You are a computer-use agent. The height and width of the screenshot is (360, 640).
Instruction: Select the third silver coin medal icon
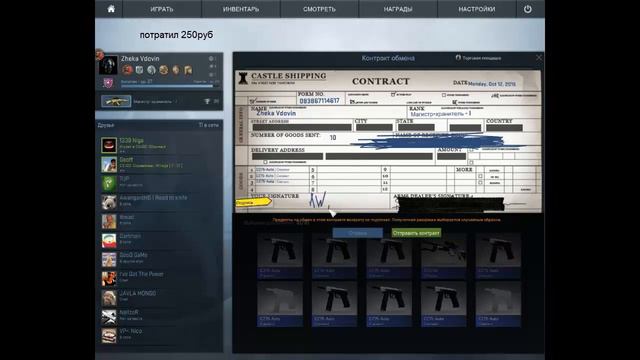point(151,70)
